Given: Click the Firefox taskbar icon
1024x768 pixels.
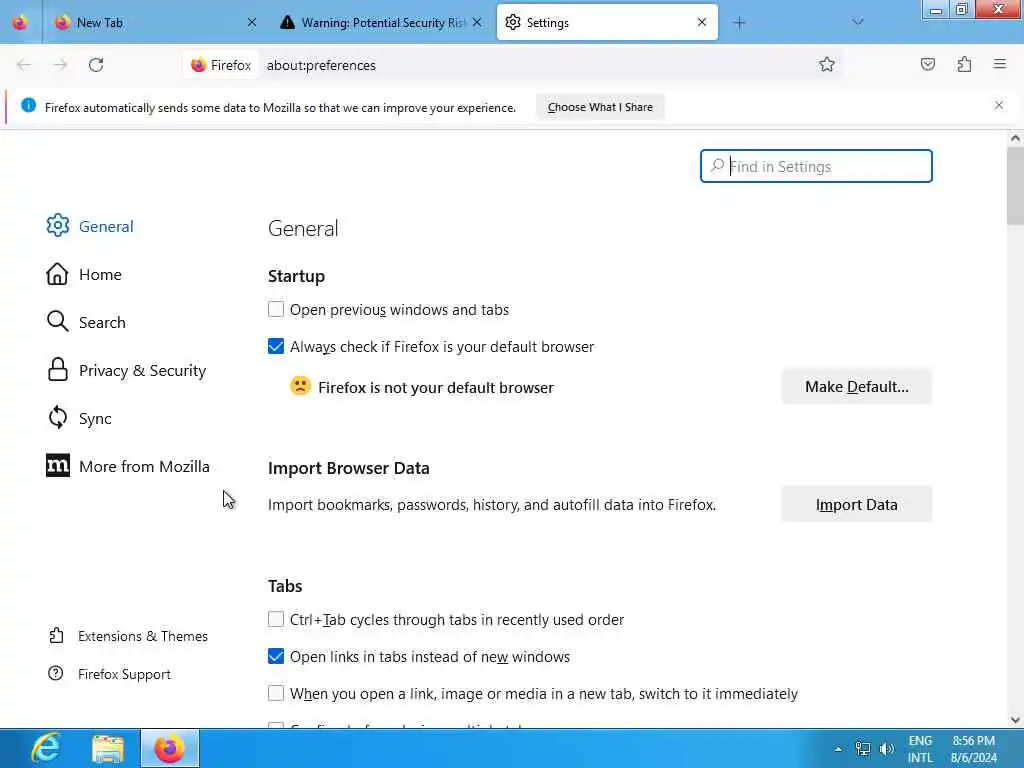Looking at the screenshot, I should coord(170,748).
